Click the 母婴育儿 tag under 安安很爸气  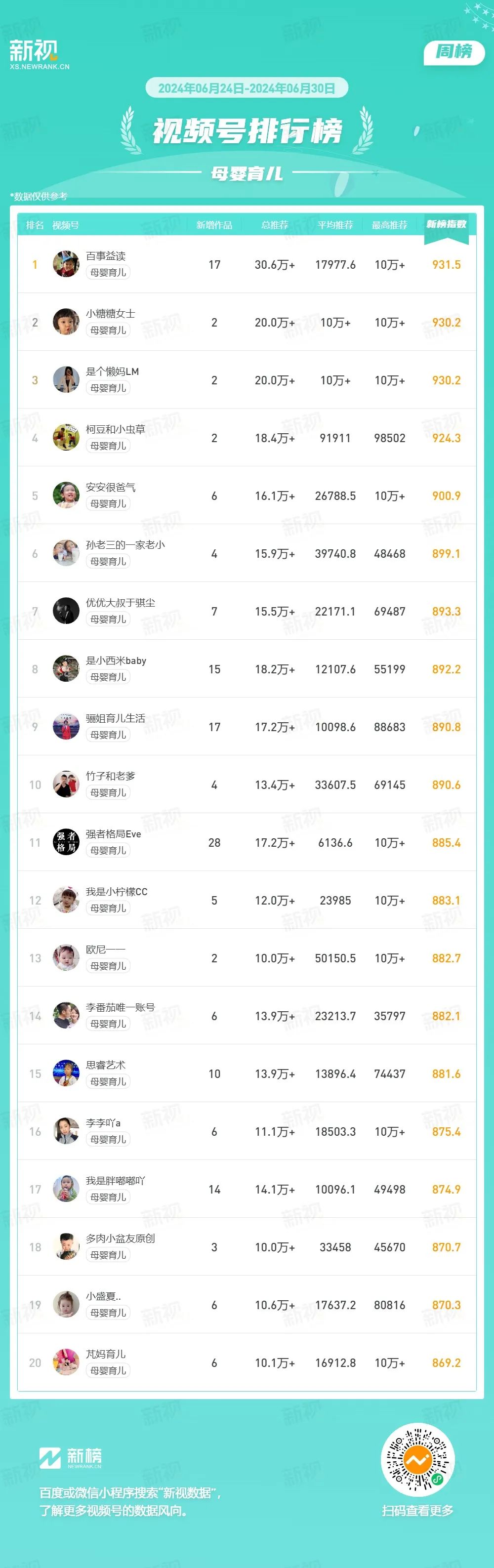coord(108,503)
